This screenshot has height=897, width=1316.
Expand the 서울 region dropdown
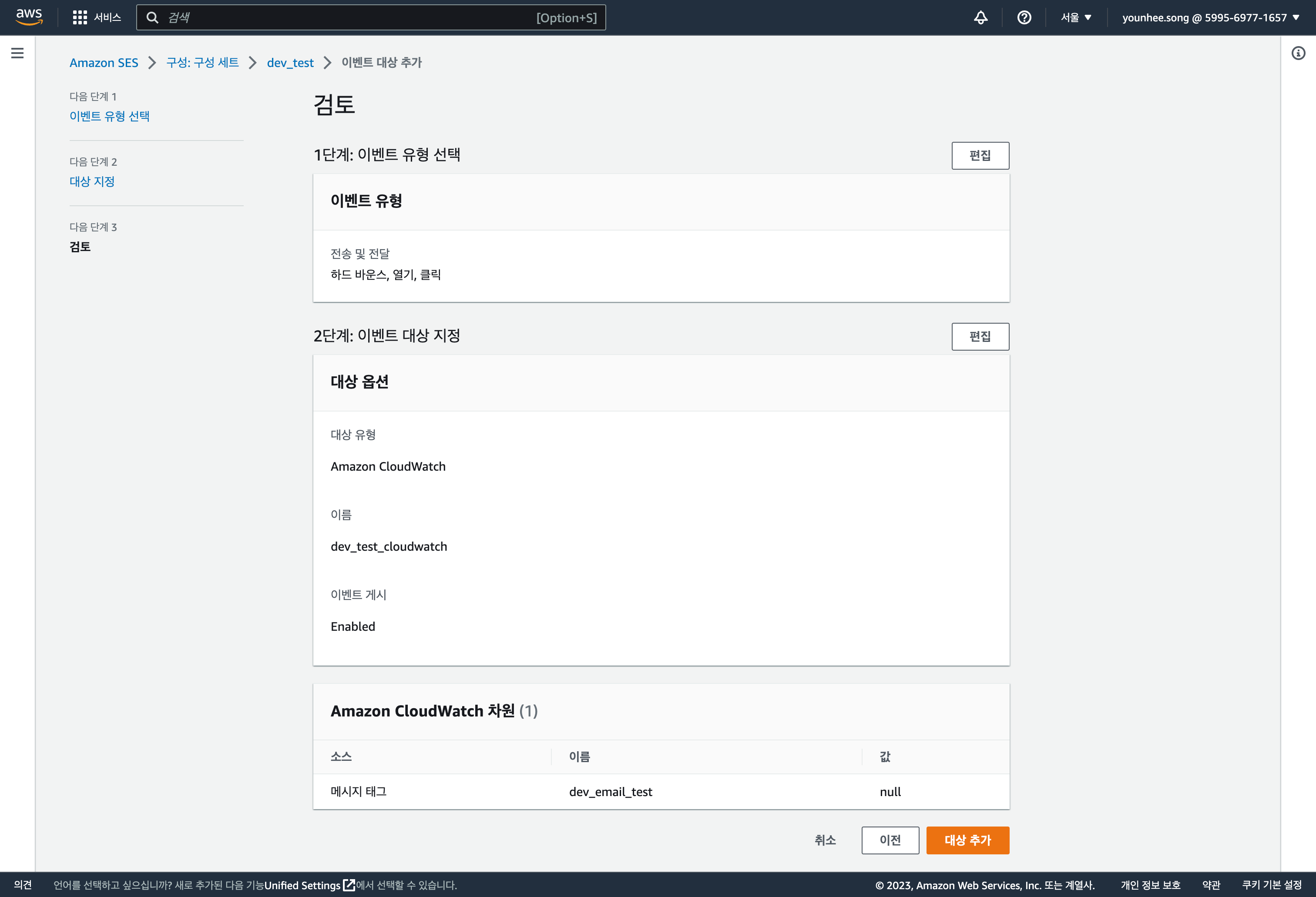1076,17
